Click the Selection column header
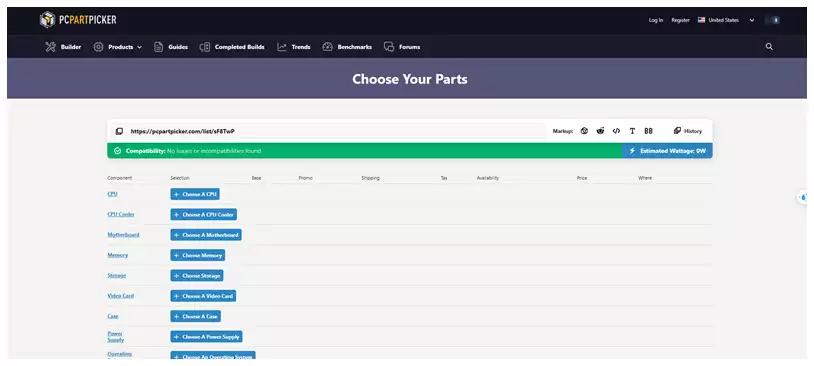The width and height of the screenshot is (814, 366). (180, 178)
